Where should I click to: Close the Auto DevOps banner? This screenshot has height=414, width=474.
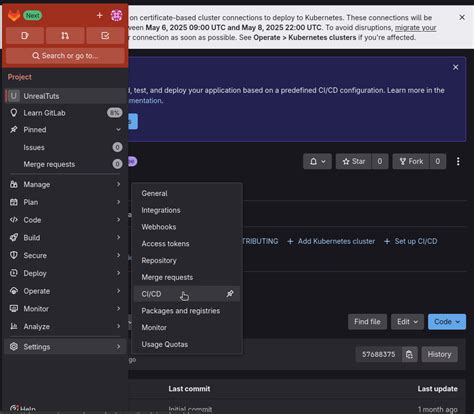coord(456,67)
